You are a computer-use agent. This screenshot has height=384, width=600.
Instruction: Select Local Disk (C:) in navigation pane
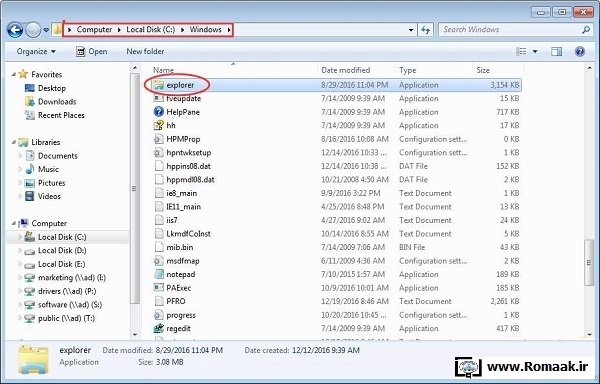click(55, 237)
